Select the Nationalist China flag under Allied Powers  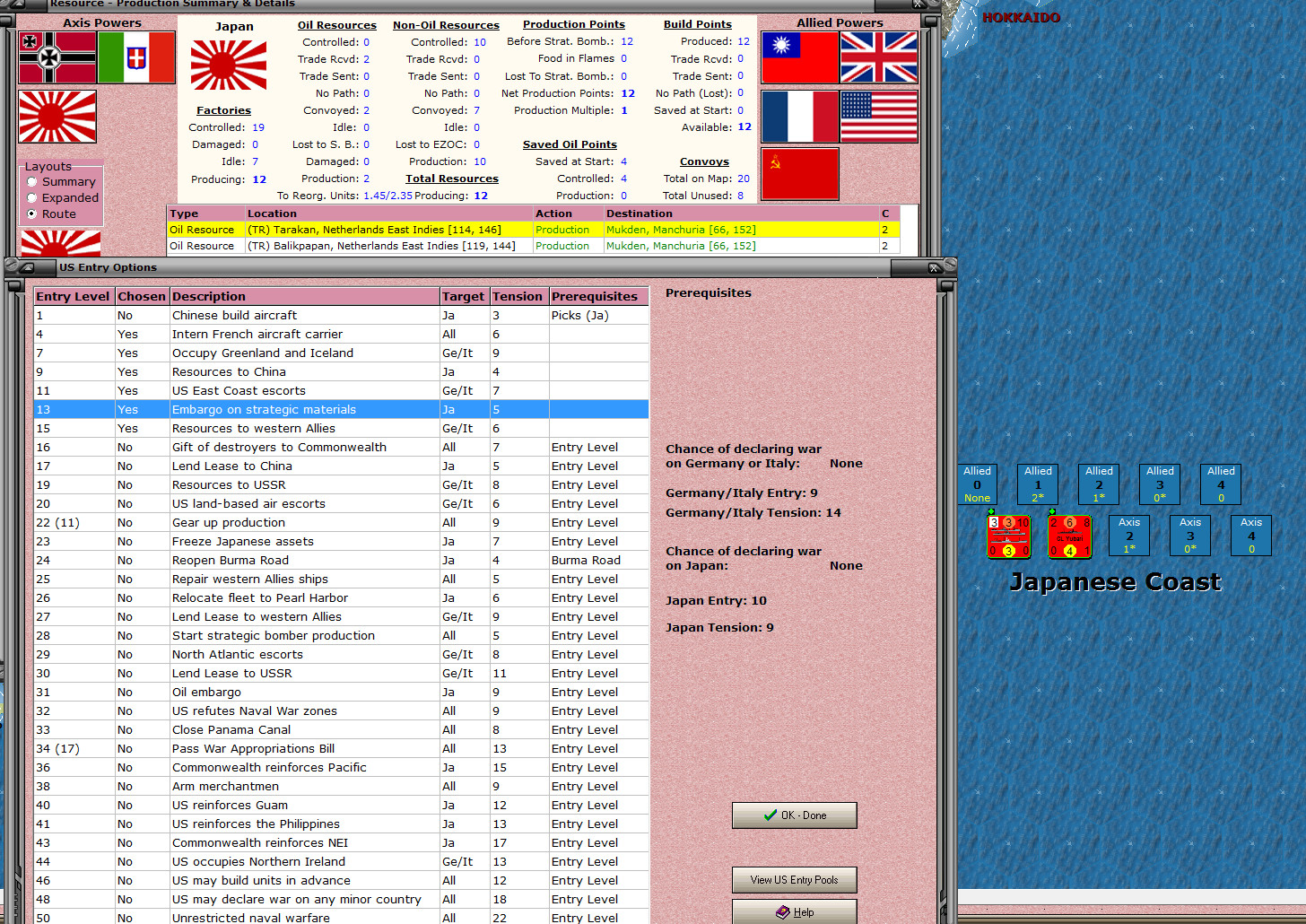click(799, 57)
